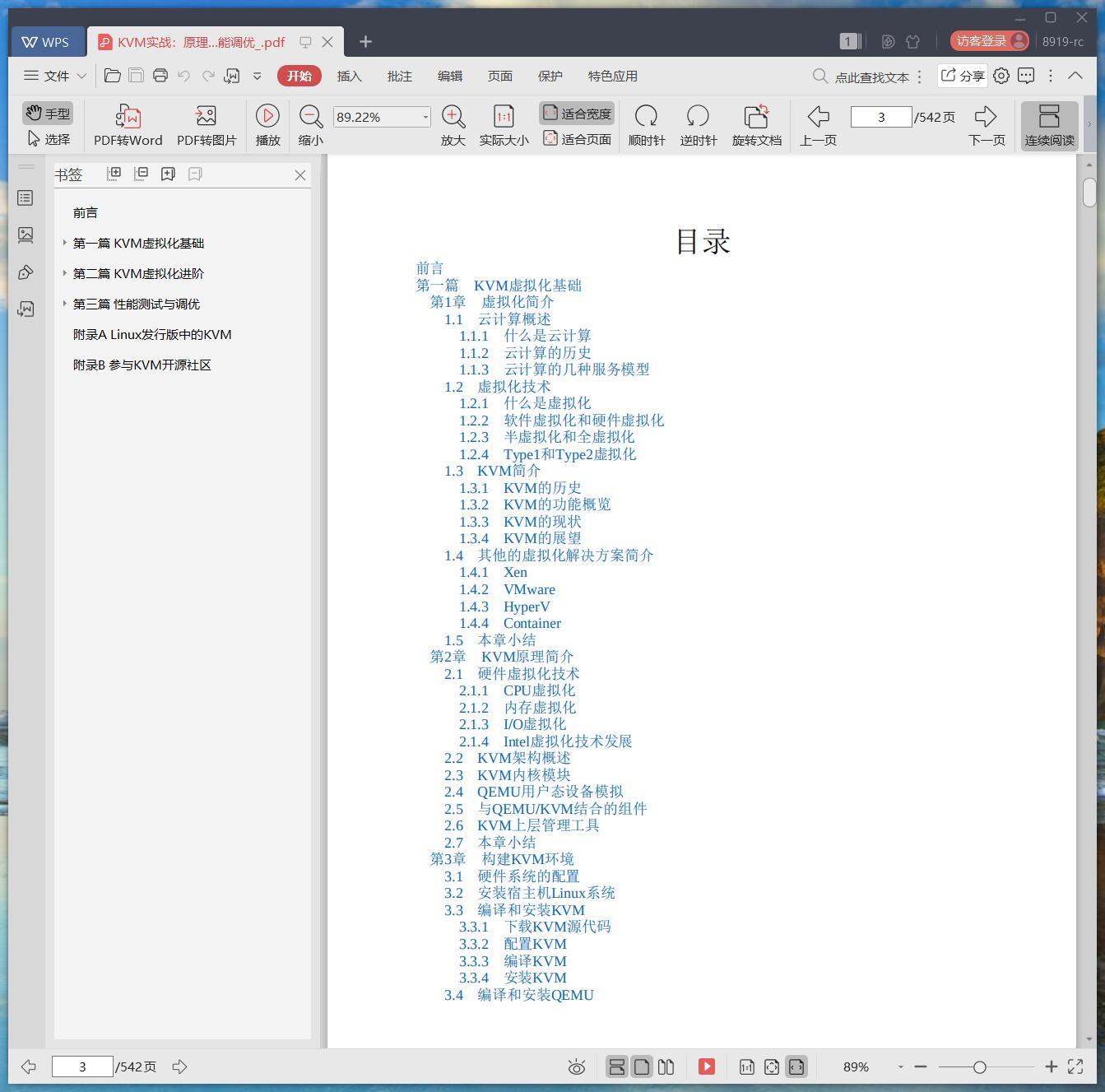Follow link 1.3.1 KVM的历史
The image size is (1105, 1092).
click(x=520, y=488)
